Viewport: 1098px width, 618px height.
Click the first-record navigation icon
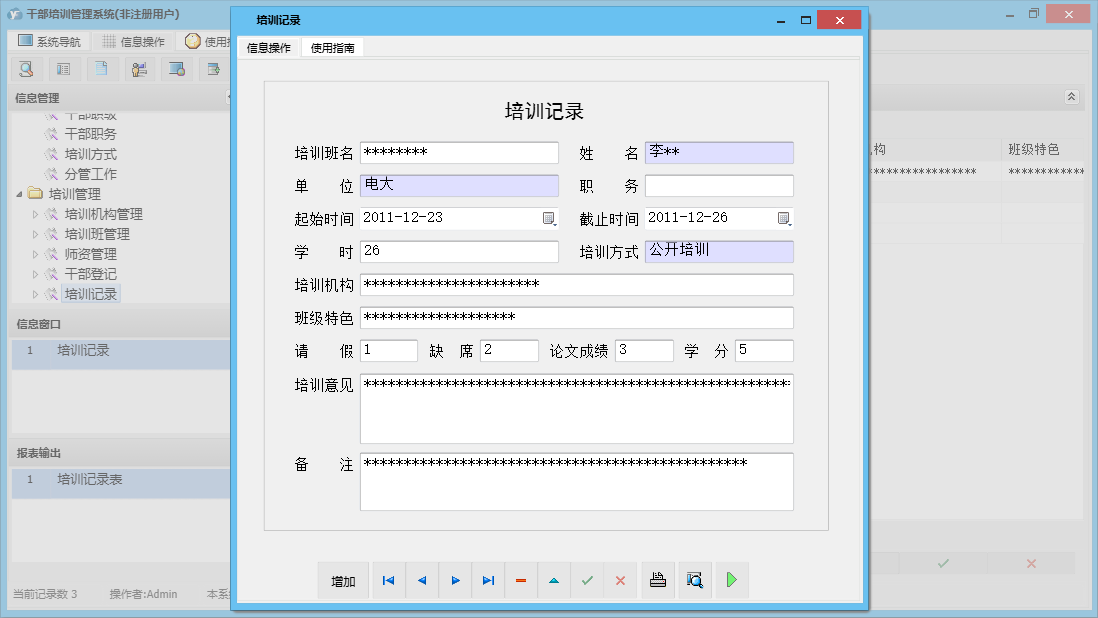pos(388,580)
